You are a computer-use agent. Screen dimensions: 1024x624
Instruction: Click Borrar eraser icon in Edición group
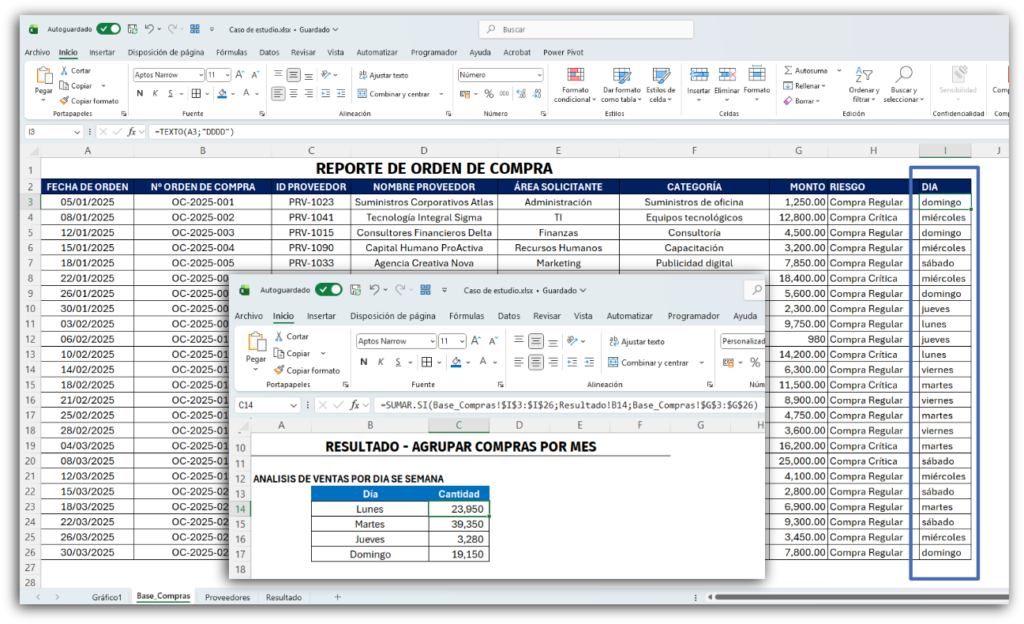point(787,101)
